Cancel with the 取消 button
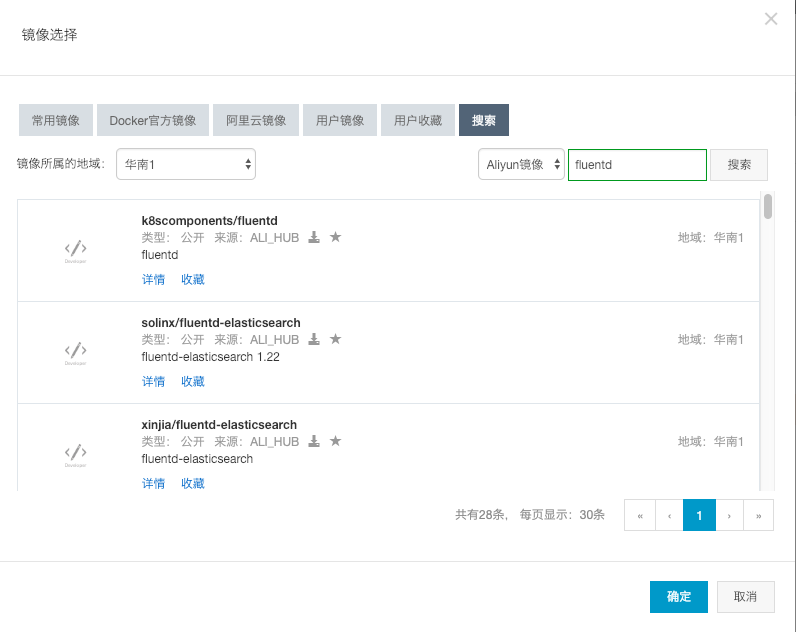The height and width of the screenshot is (632, 796). pyautogui.click(x=745, y=597)
